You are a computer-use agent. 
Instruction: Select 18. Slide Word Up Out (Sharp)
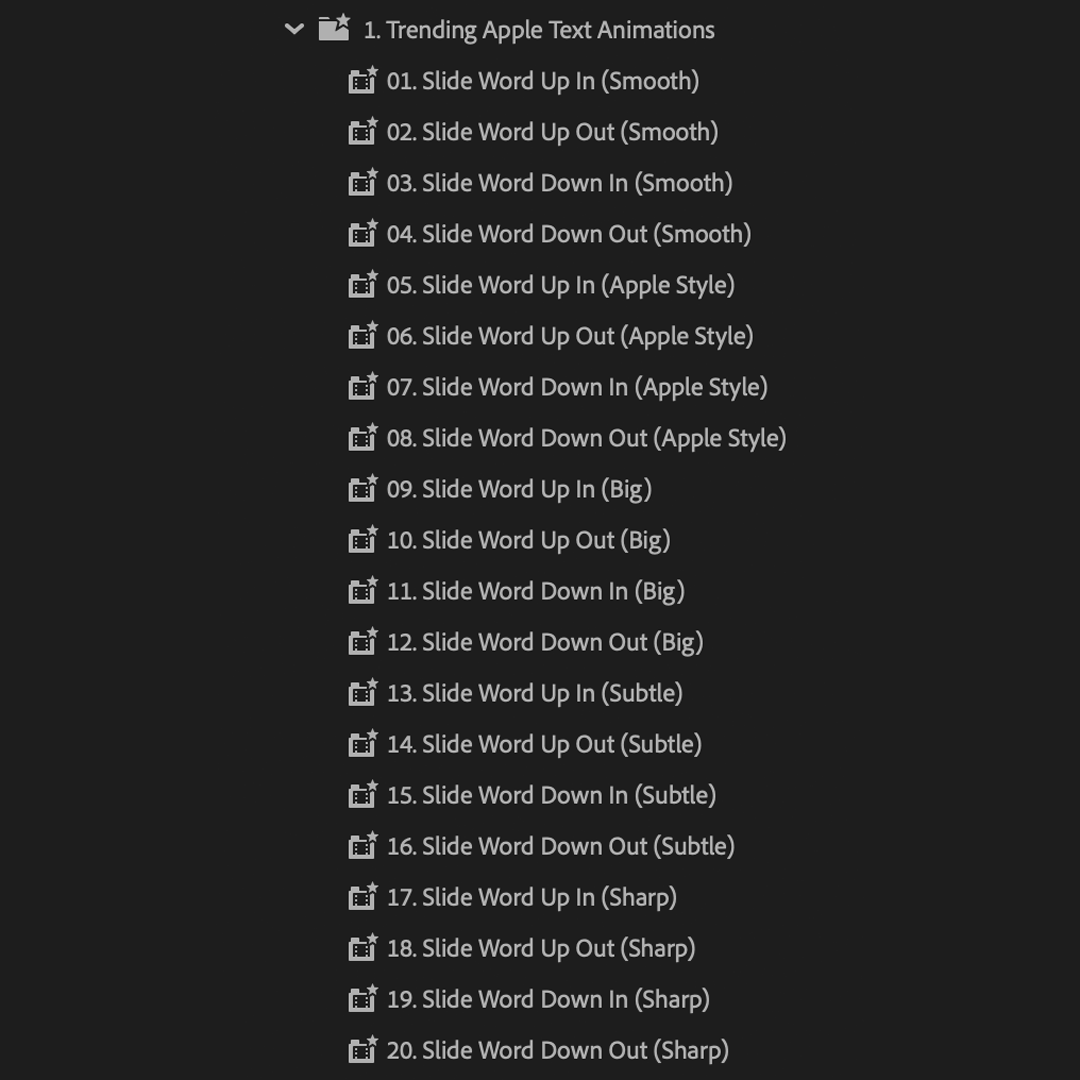tap(541, 947)
